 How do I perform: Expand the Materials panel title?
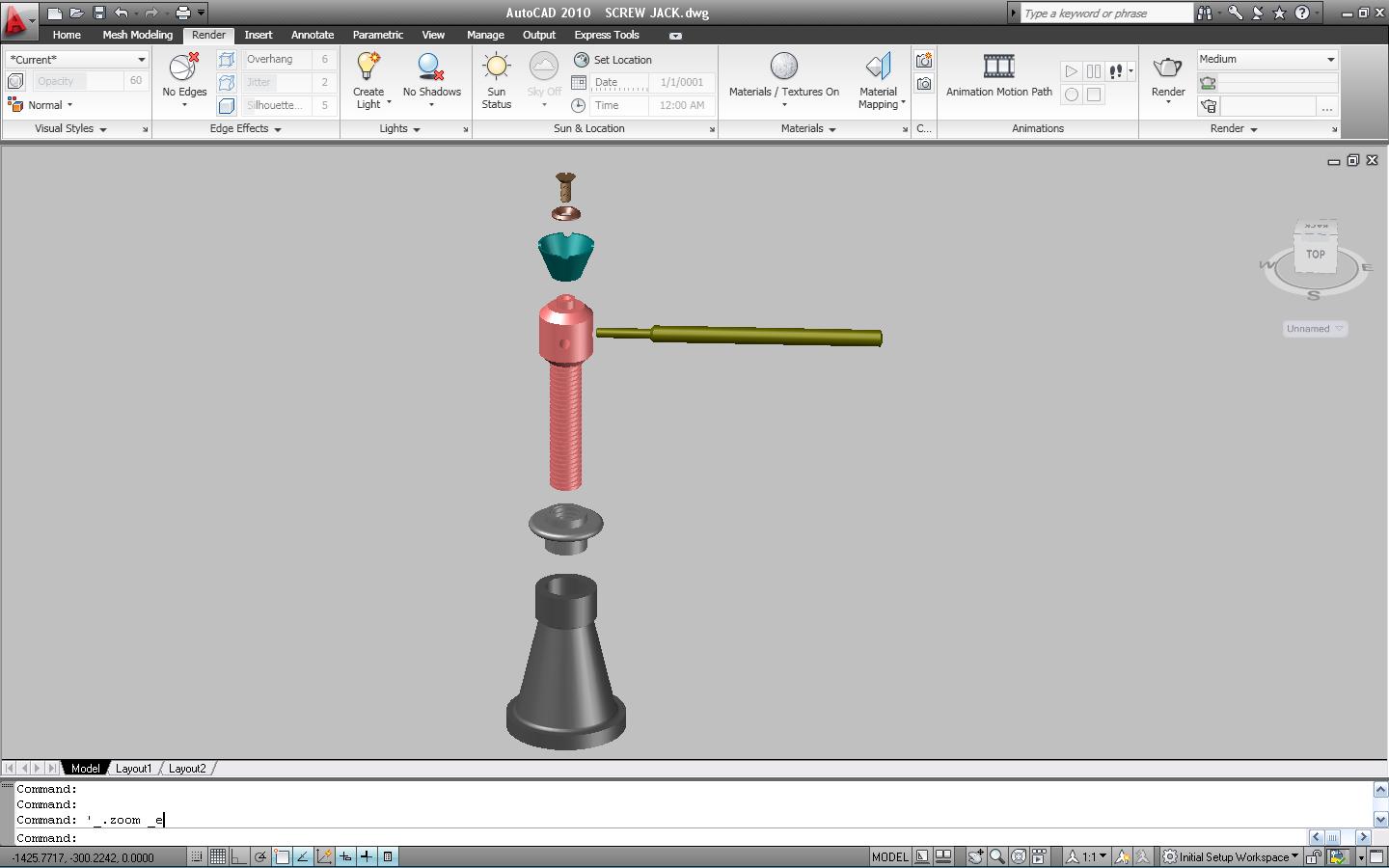(x=808, y=128)
